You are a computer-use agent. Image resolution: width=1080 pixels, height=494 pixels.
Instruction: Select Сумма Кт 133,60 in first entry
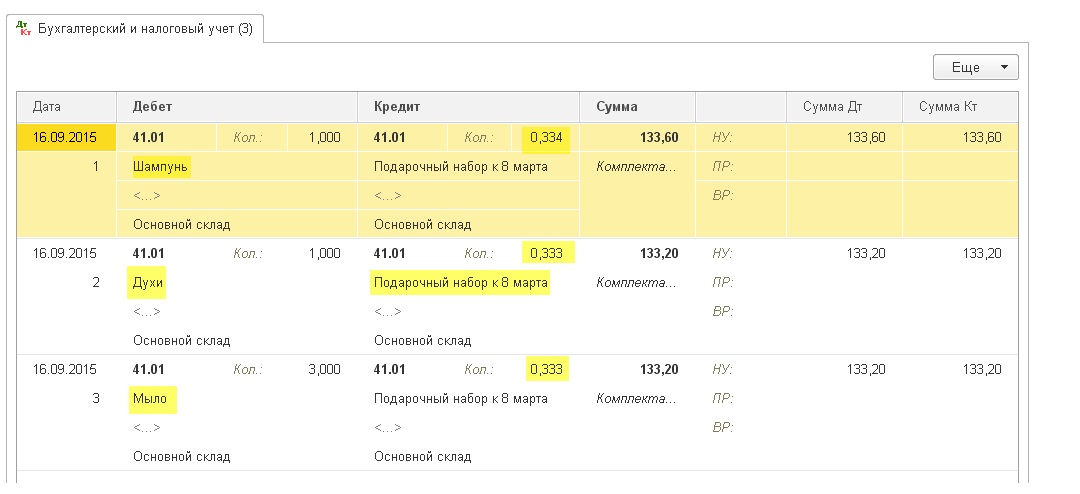960,138
